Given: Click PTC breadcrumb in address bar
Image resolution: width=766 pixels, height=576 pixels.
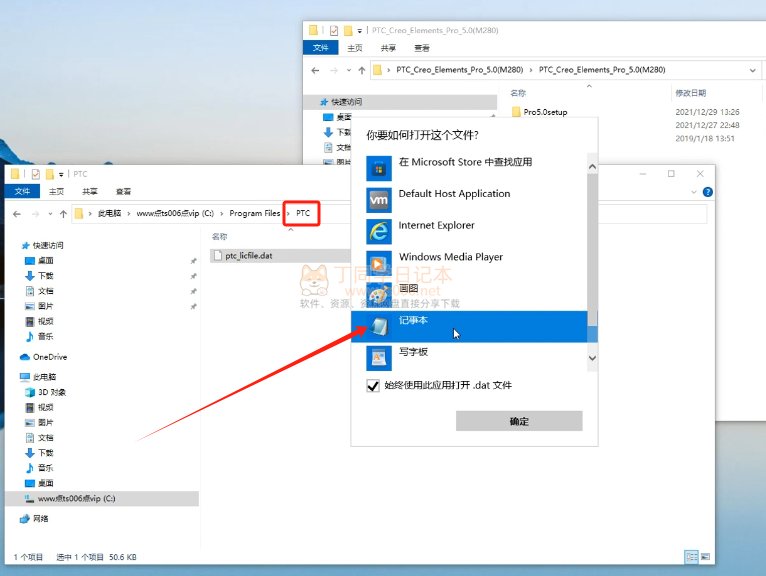Looking at the screenshot, I should (303, 214).
